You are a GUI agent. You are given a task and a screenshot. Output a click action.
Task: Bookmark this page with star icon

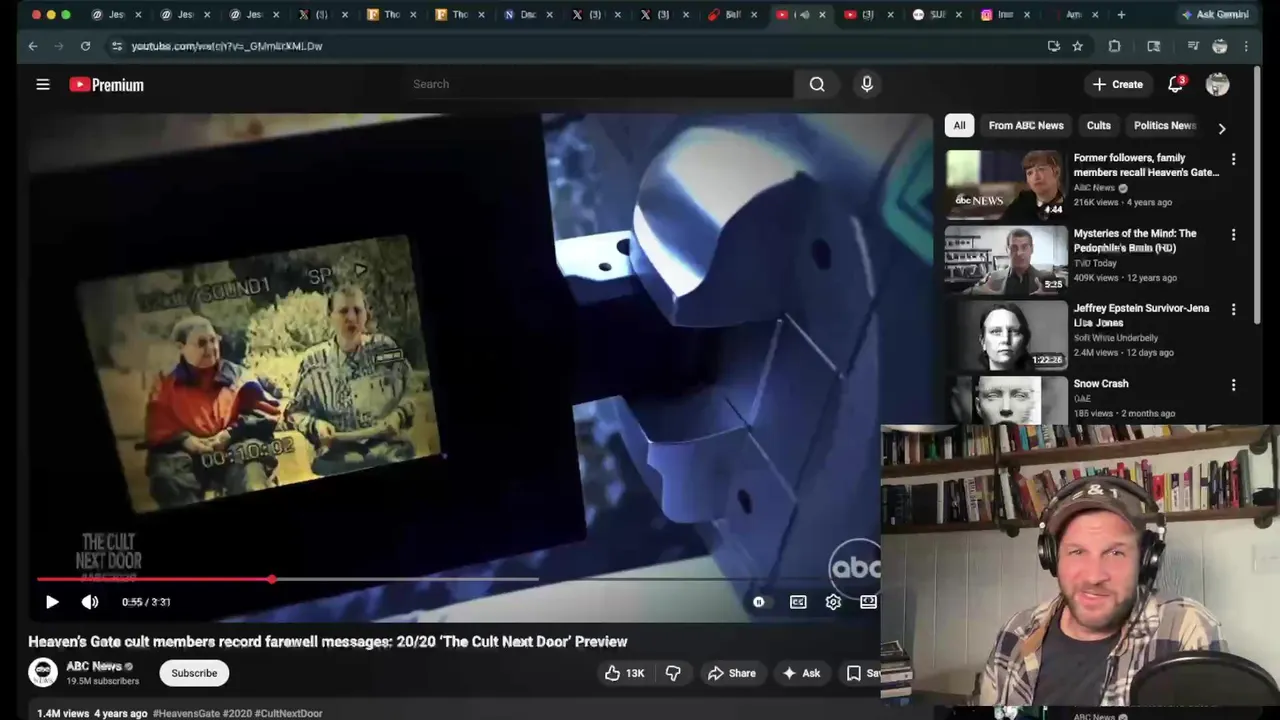[x=1077, y=46]
